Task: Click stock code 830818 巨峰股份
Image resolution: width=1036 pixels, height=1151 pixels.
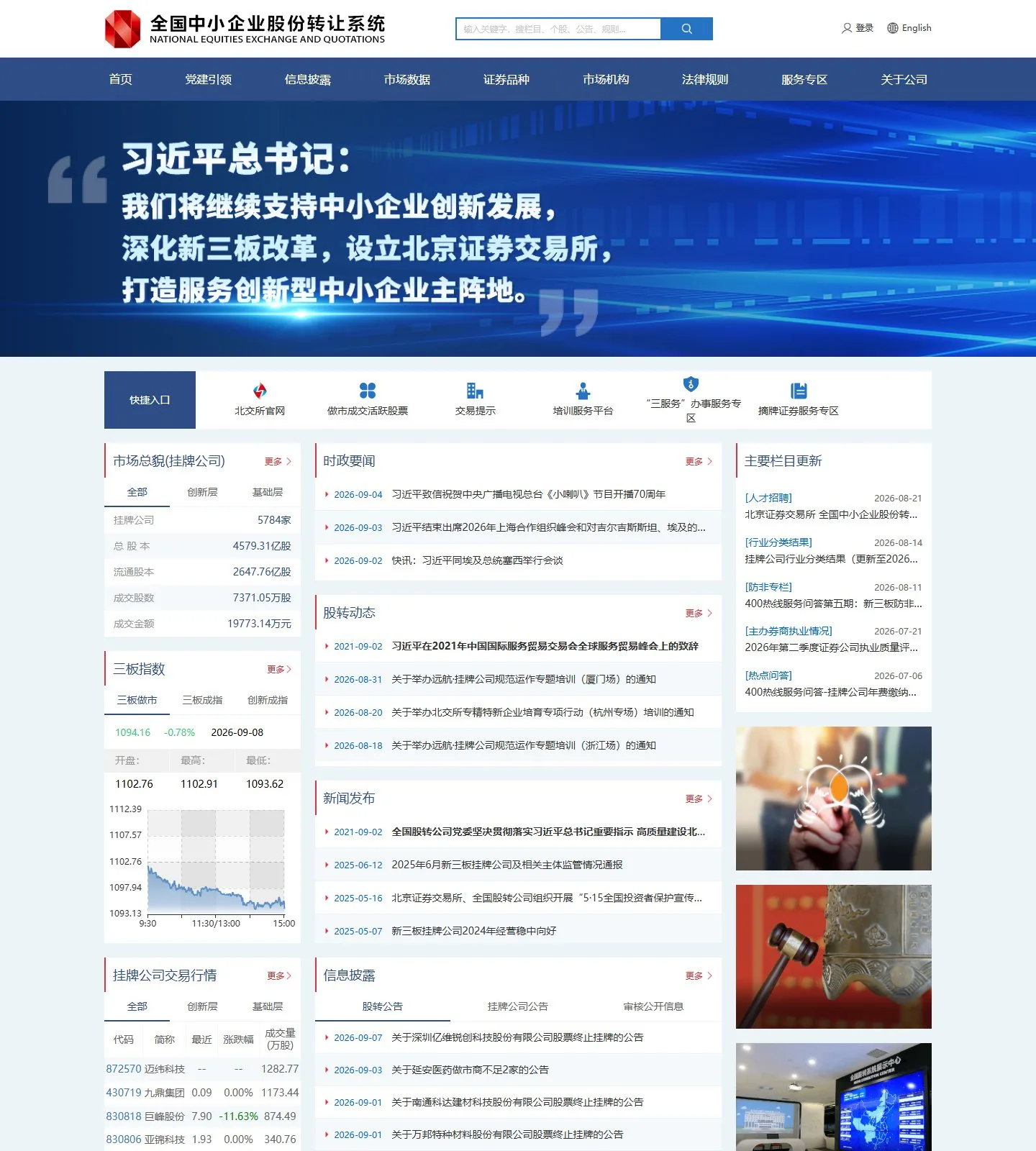Action: pyautogui.click(x=124, y=1116)
